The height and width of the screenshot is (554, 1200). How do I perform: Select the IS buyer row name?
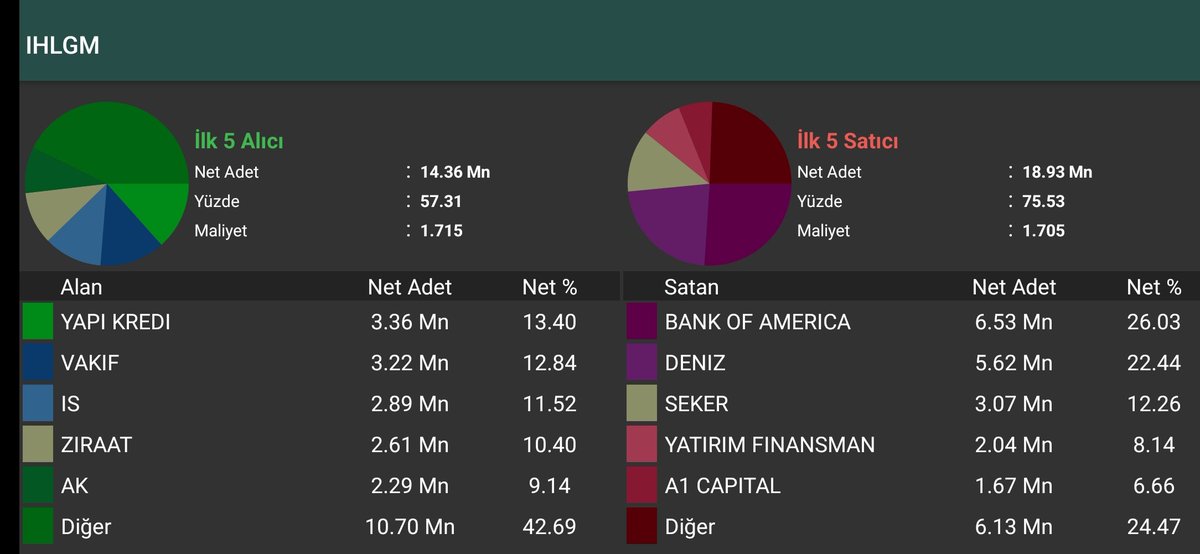point(70,404)
